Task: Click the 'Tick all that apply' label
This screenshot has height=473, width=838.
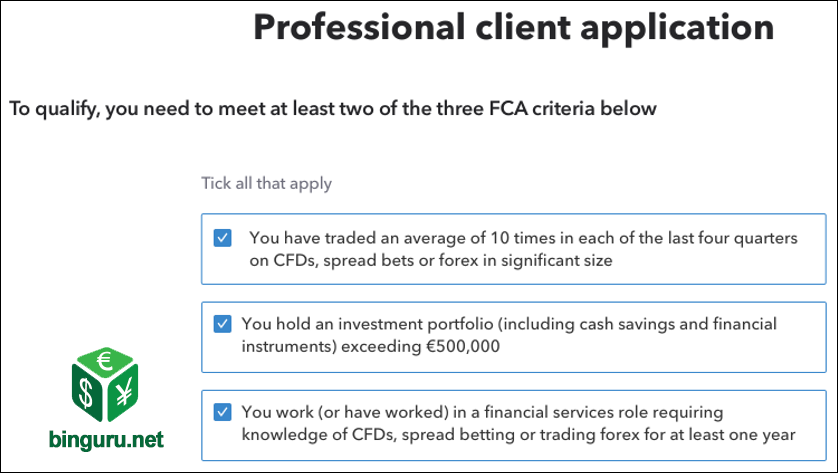Action: pyautogui.click(x=266, y=183)
